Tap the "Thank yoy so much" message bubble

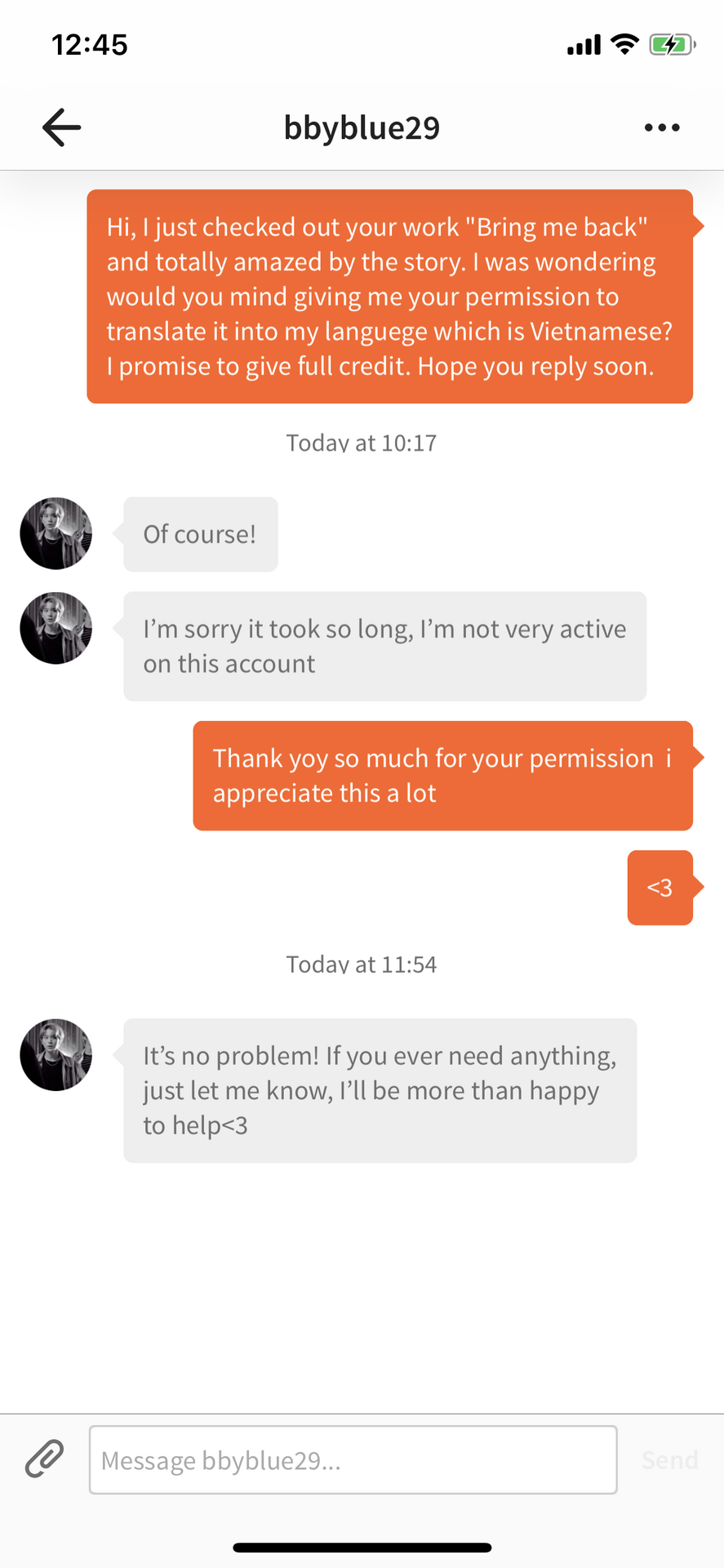442,775
